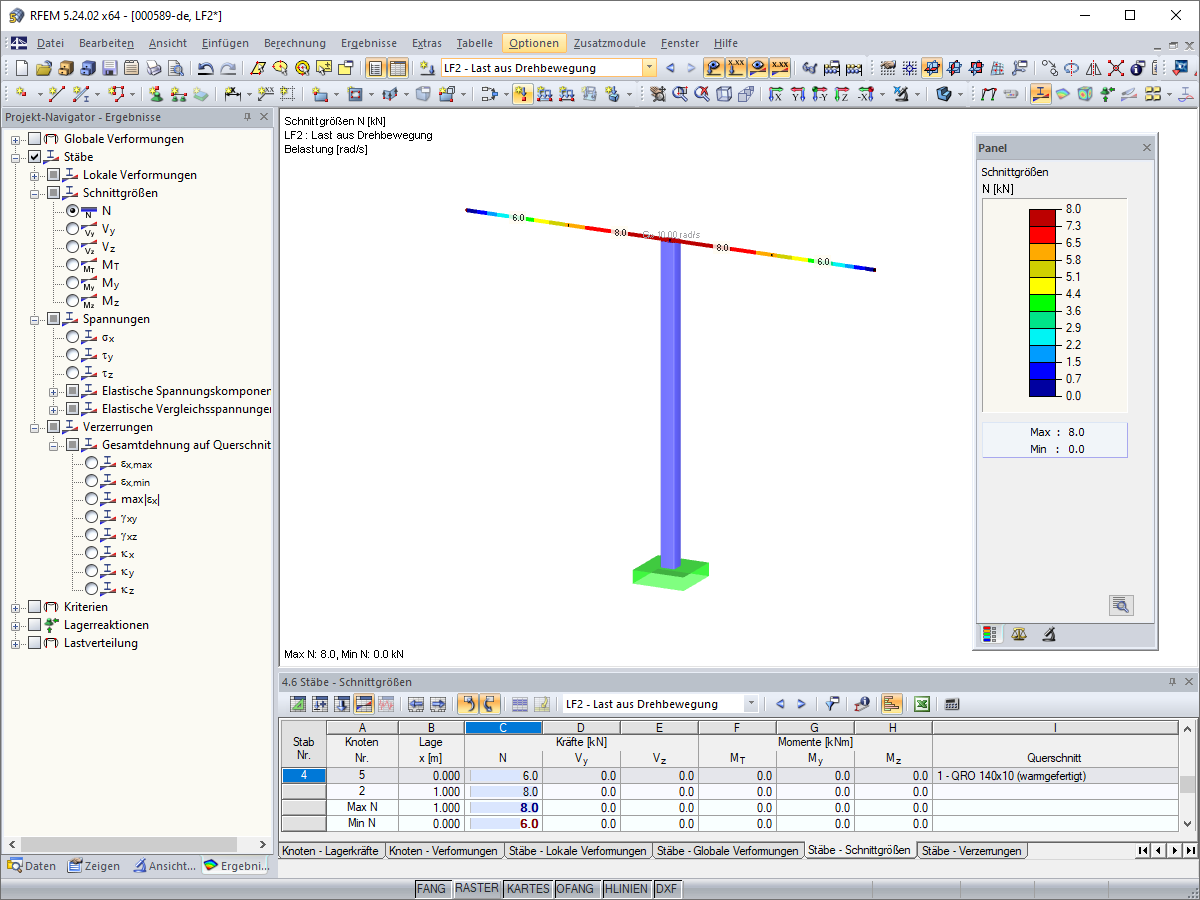1200x900 pixels.
Task: Click the magnifier button in the Panel
Action: 1121,605
